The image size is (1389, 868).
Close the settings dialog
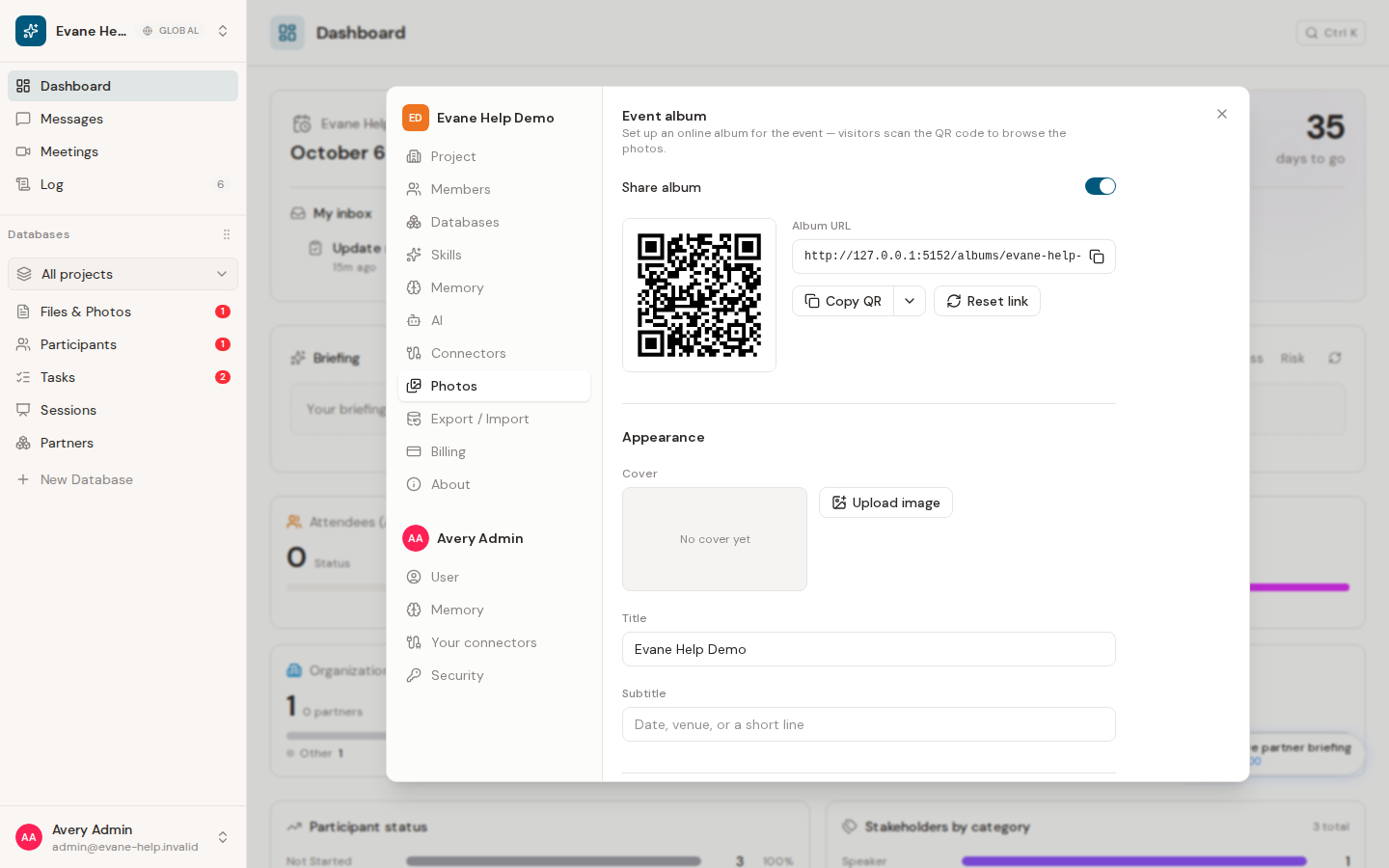click(1222, 114)
